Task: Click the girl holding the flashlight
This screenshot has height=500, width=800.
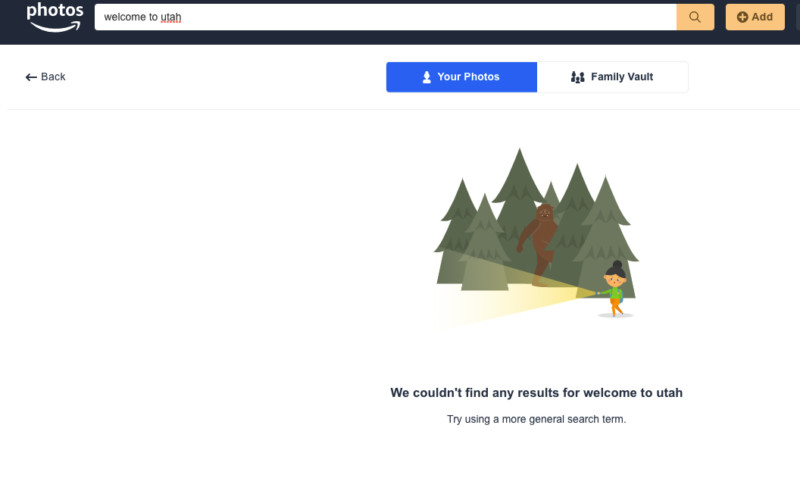Action: coord(614,289)
